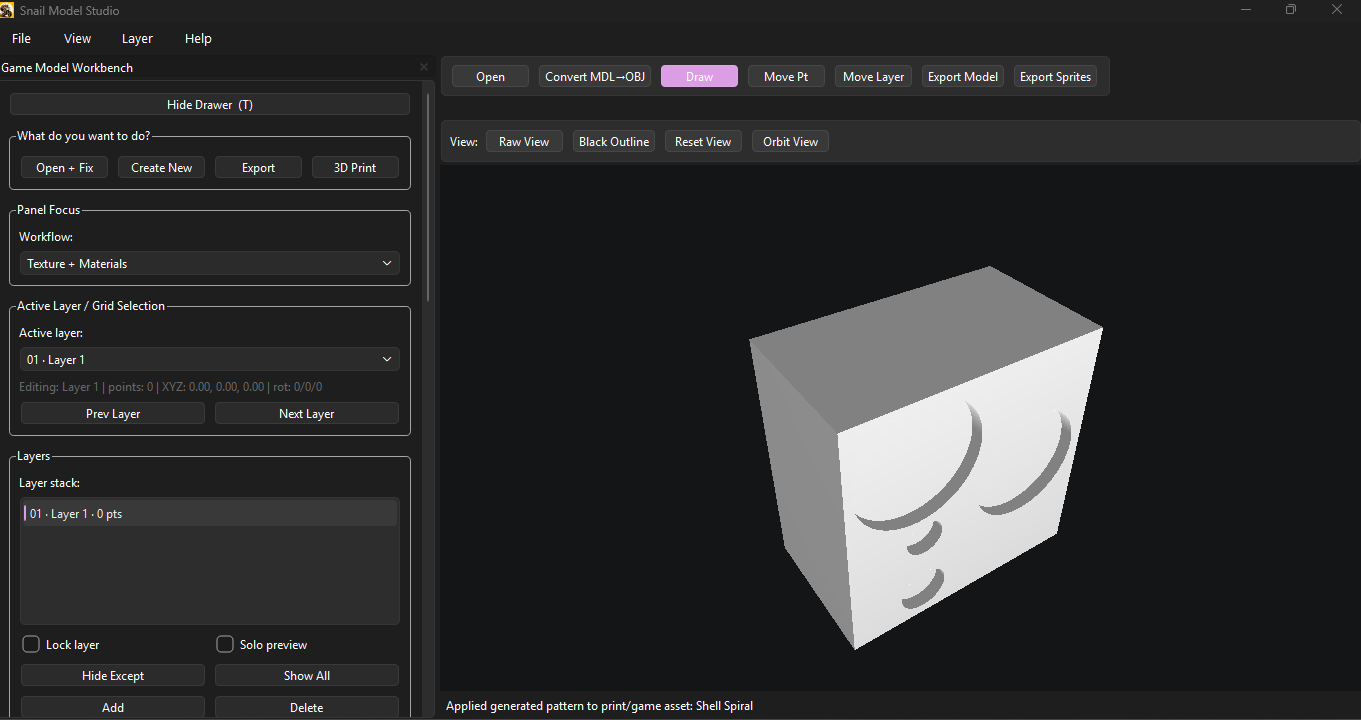Image resolution: width=1361 pixels, height=720 pixels.
Task: Click the 3D cube model in the viewport
Action: [925, 458]
